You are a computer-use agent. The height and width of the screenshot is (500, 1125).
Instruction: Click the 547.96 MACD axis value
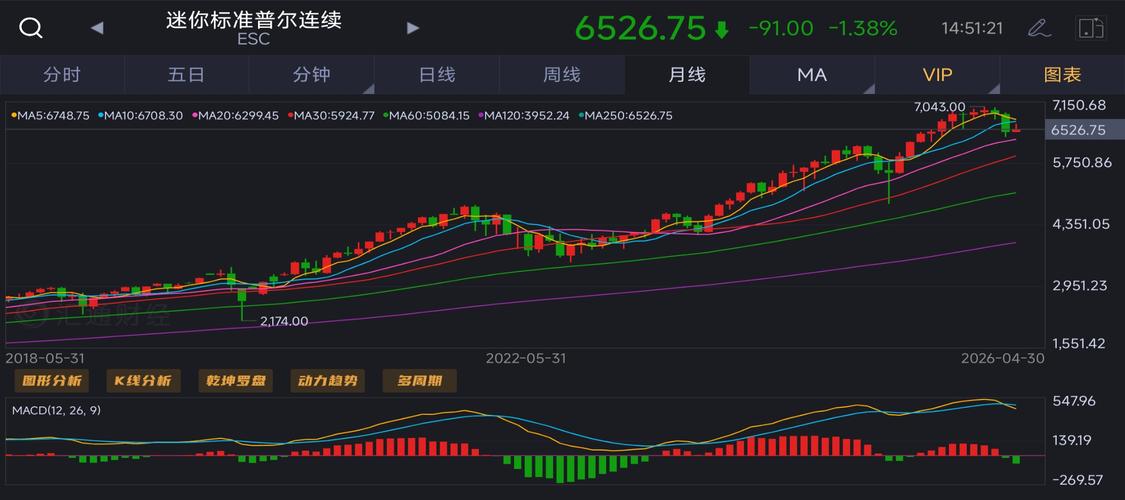pyautogui.click(x=1075, y=401)
